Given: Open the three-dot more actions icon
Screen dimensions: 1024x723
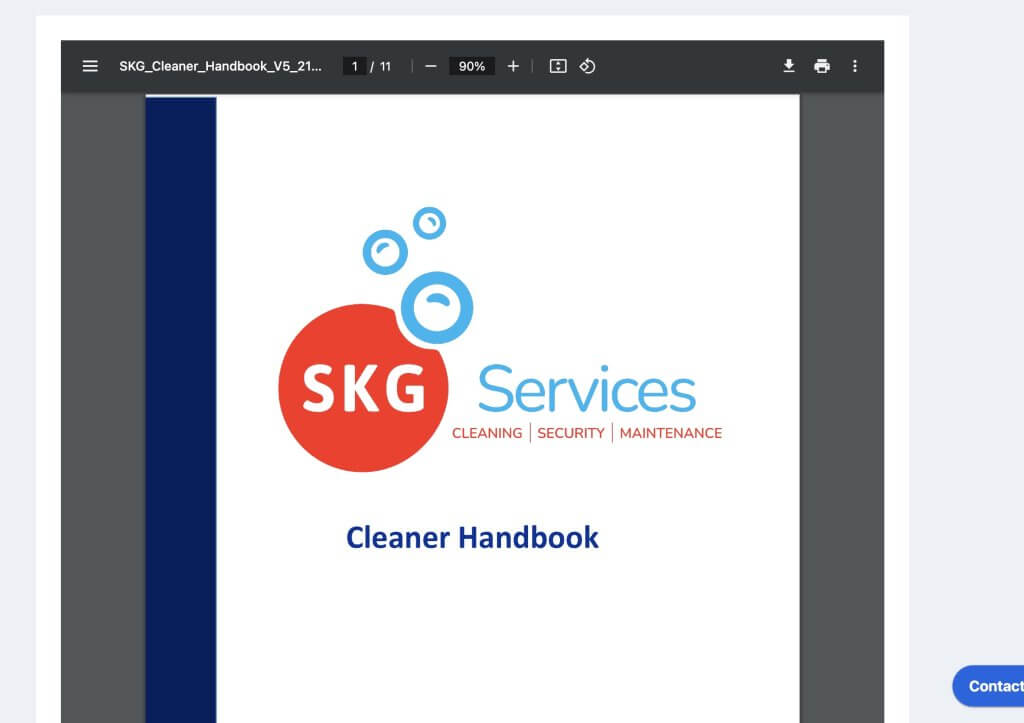Looking at the screenshot, I should [x=855, y=66].
